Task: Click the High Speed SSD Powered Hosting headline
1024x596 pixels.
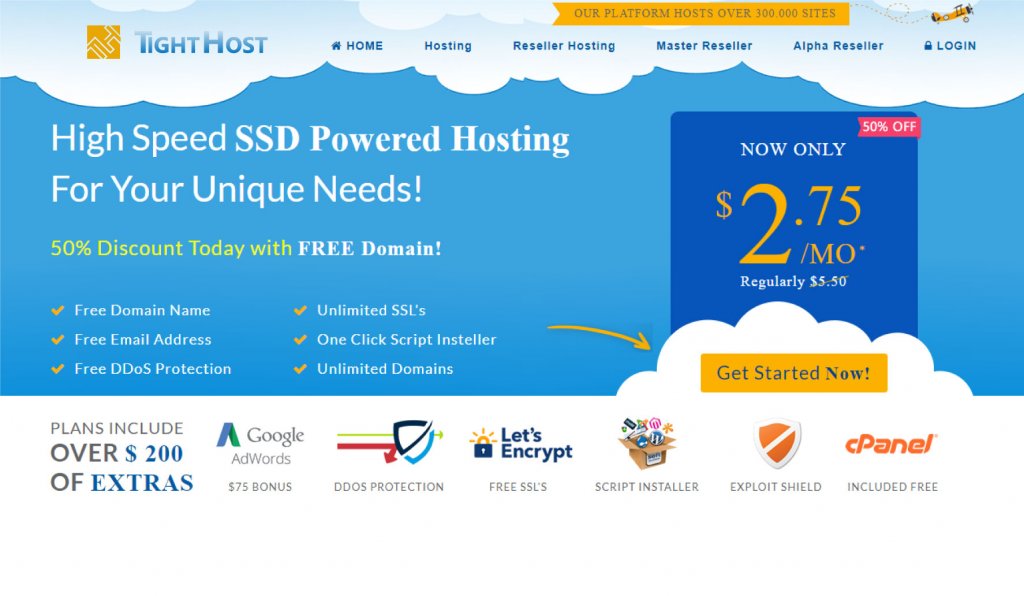Action: point(310,139)
